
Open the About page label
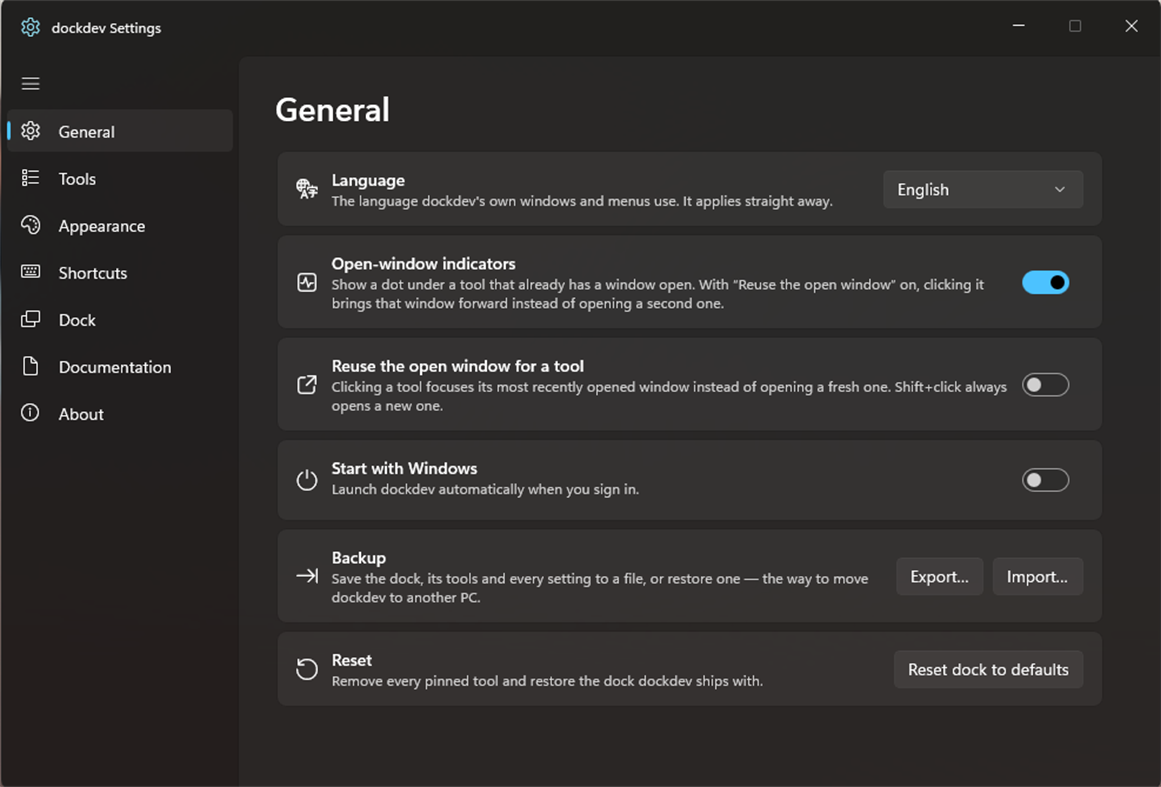[x=81, y=414]
